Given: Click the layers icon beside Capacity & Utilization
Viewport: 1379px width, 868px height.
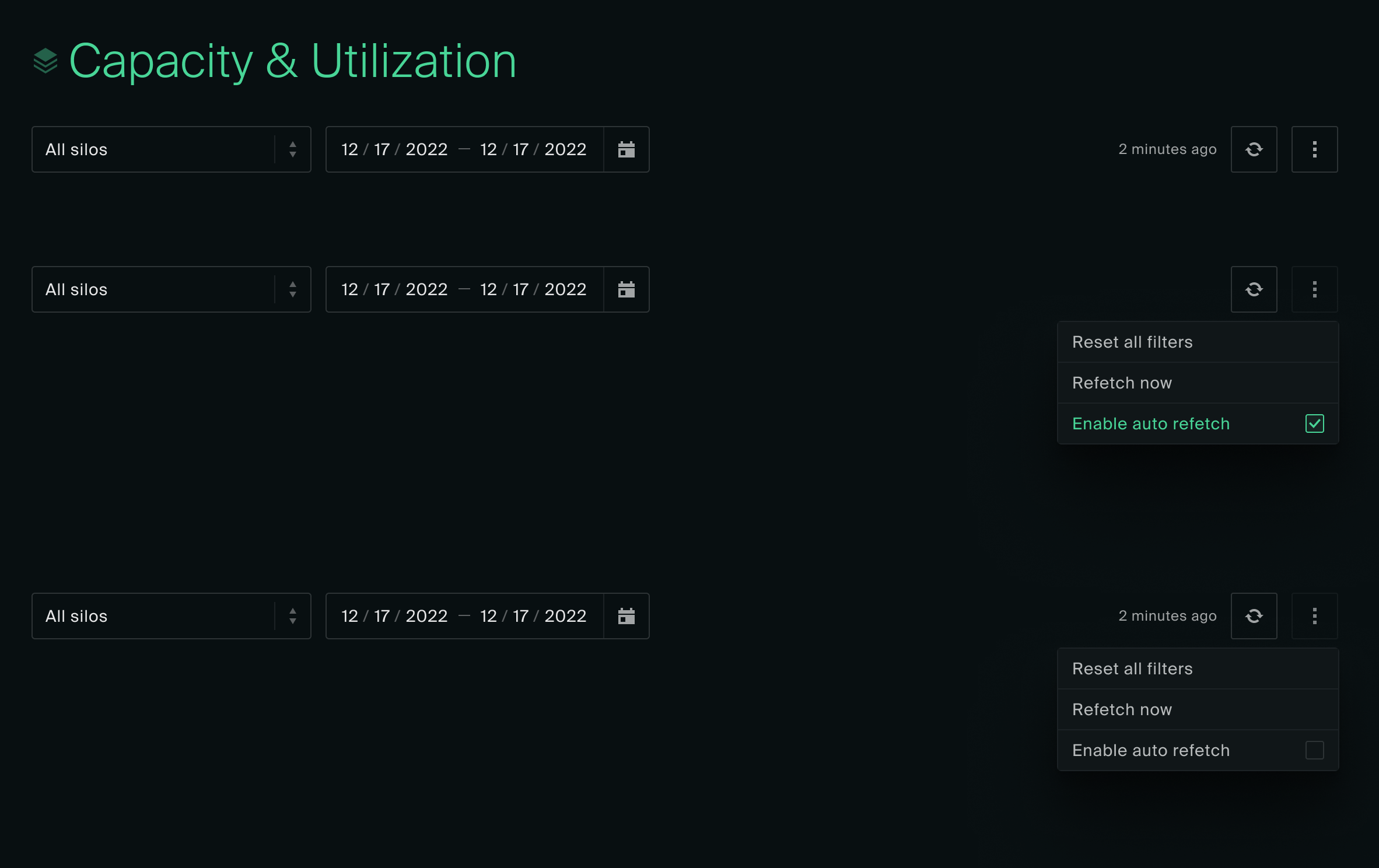Looking at the screenshot, I should [46, 60].
